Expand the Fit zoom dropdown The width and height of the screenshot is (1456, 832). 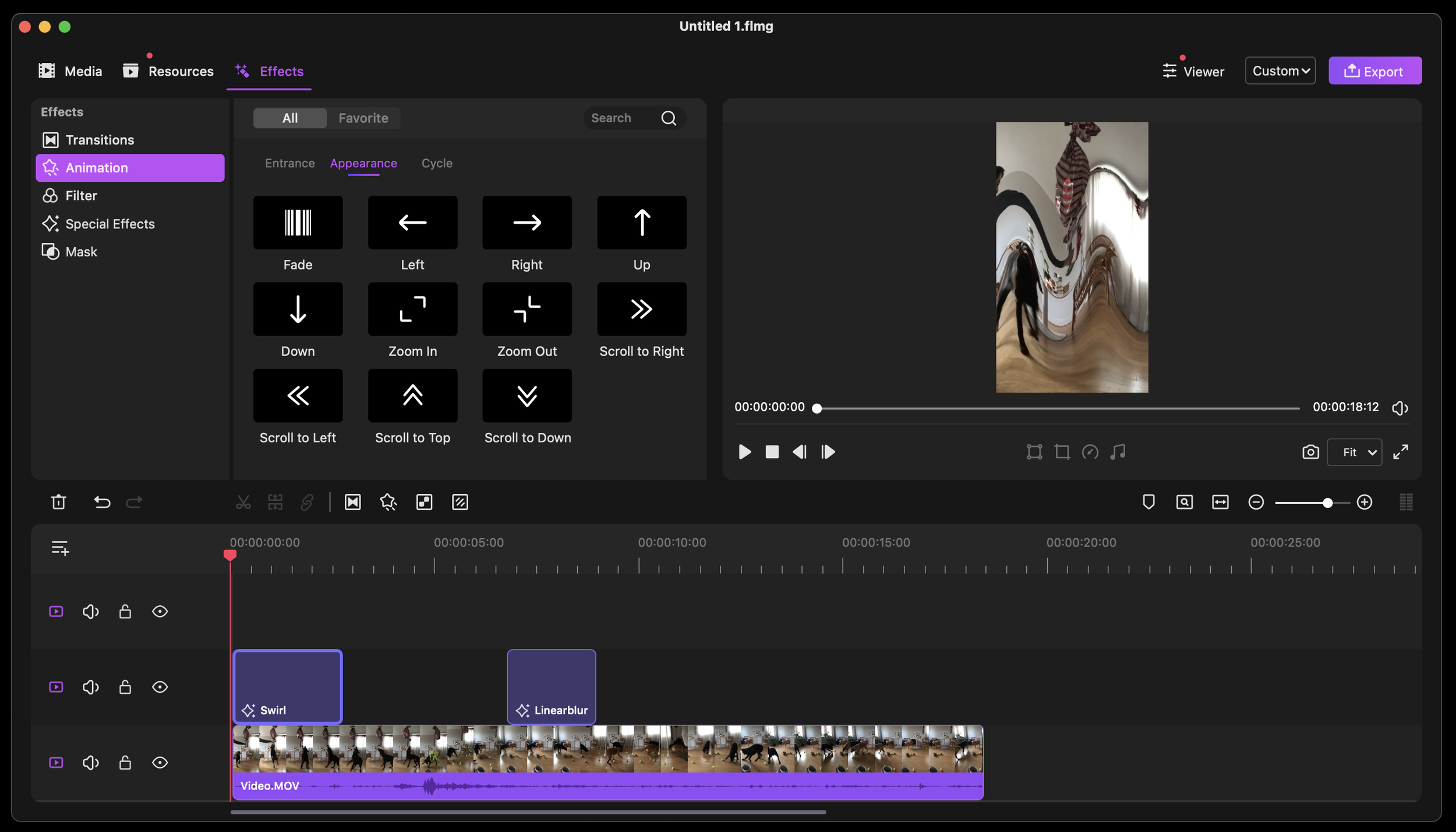[1353, 452]
